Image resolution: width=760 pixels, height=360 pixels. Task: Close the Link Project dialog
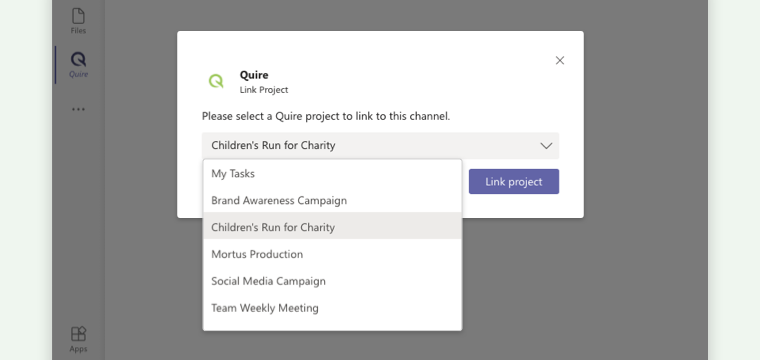coord(560,61)
